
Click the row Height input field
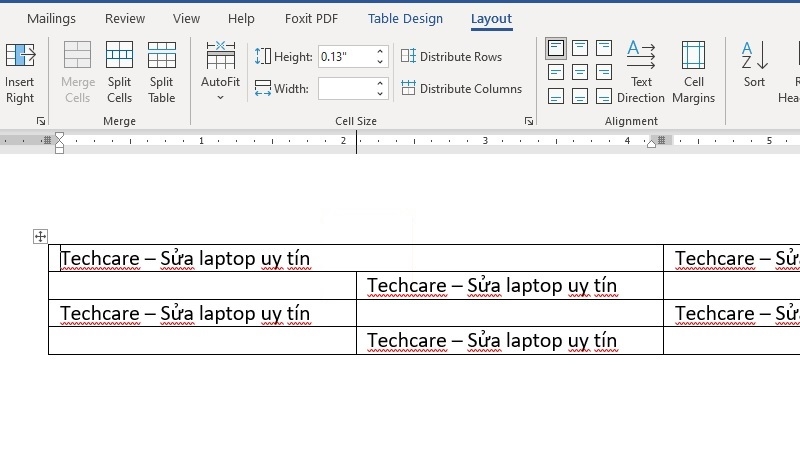click(x=347, y=57)
